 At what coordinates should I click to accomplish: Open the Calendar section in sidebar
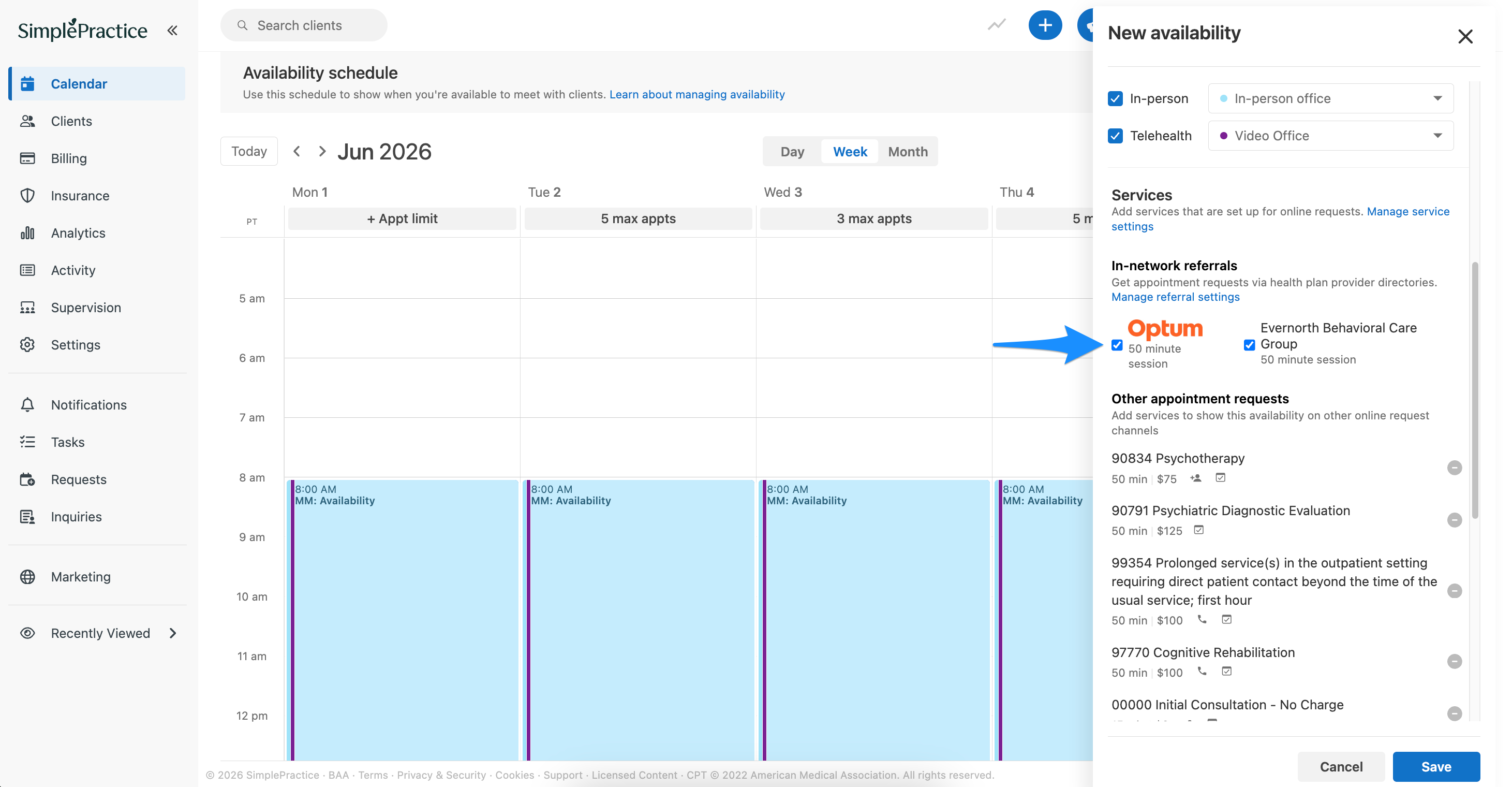click(97, 83)
